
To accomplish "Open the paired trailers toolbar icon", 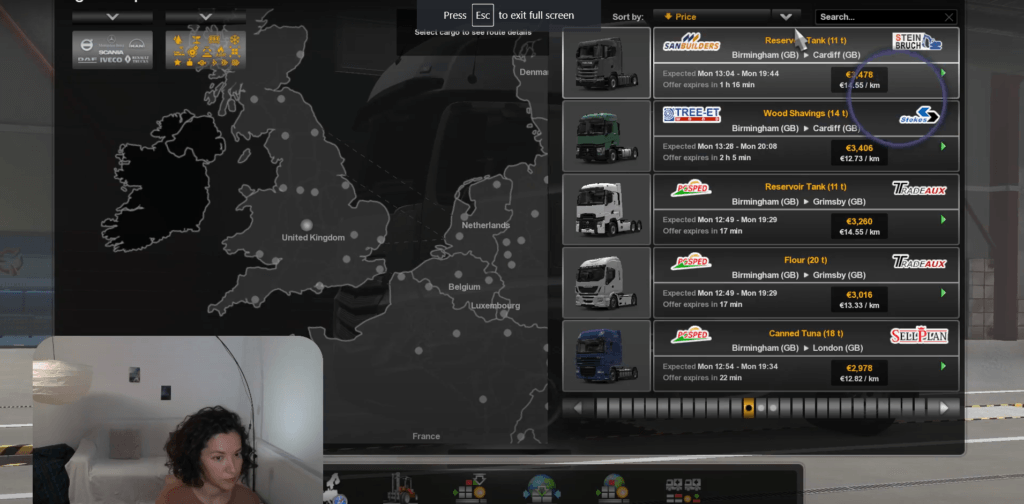I will coord(683,490).
